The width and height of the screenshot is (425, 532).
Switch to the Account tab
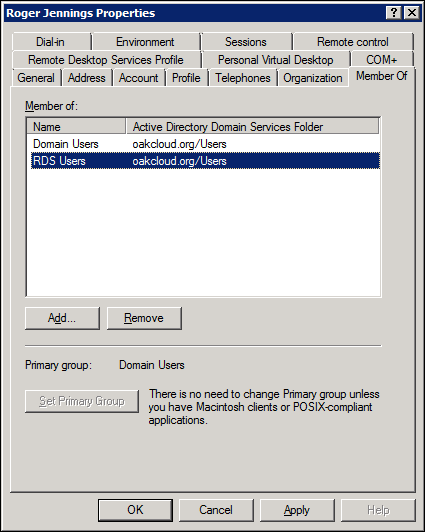[x=139, y=78]
